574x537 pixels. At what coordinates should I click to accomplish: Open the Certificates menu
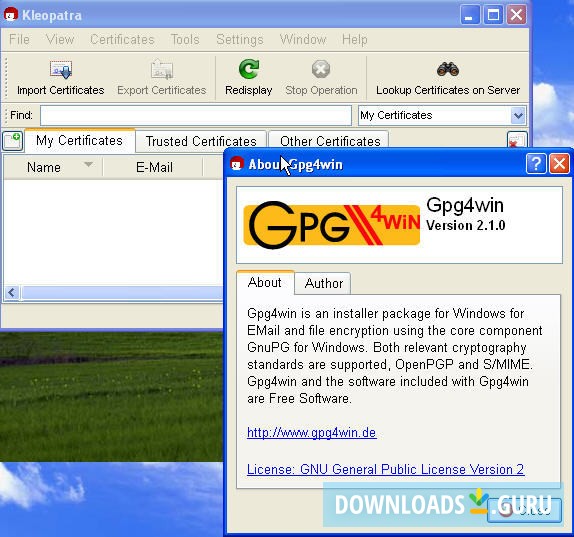point(122,39)
